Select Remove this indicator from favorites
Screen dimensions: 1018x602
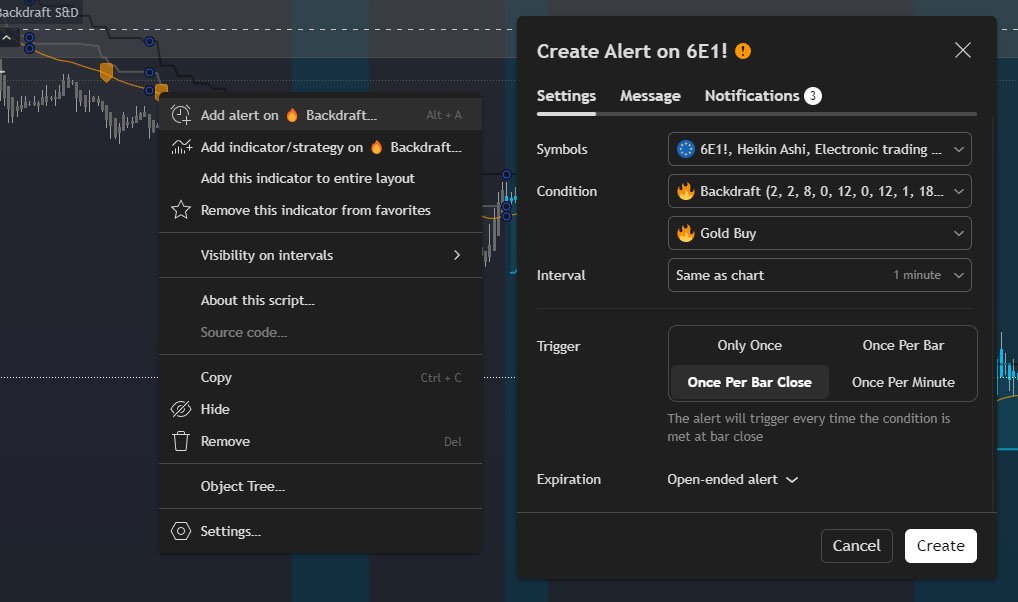click(x=320, y=210)
